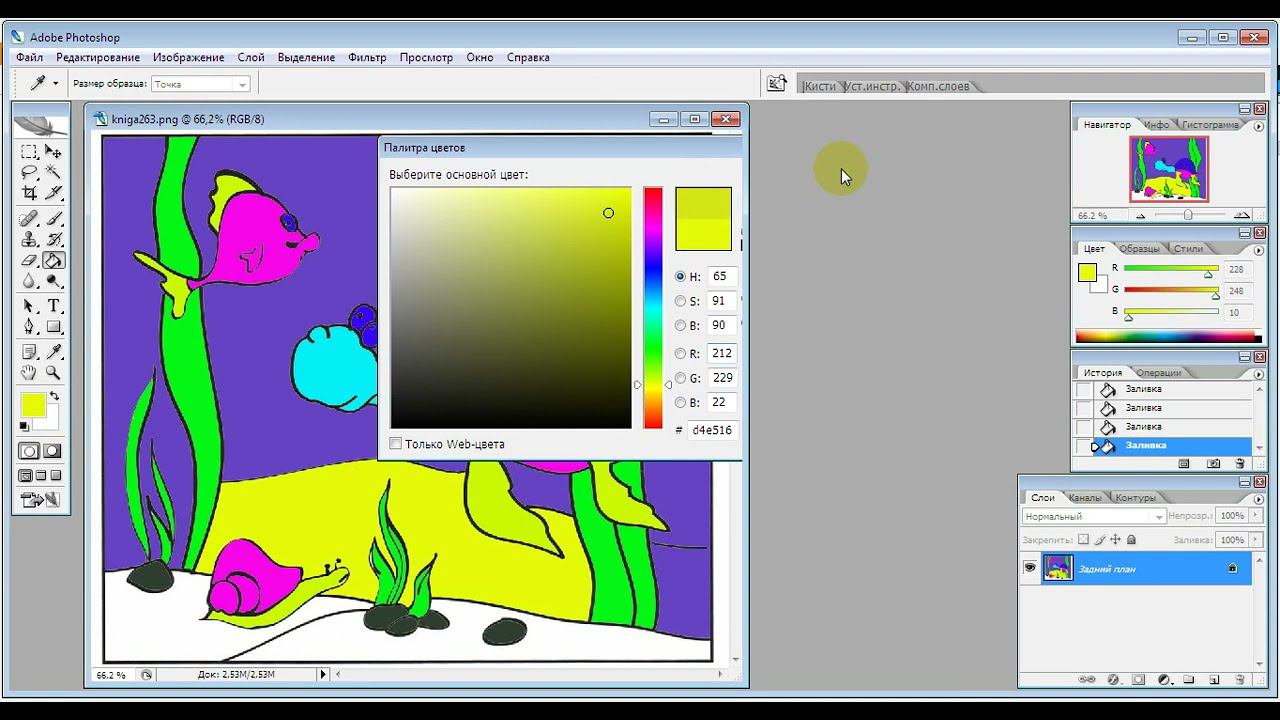Select the Path Selection arrow tool

coord(29,306)
